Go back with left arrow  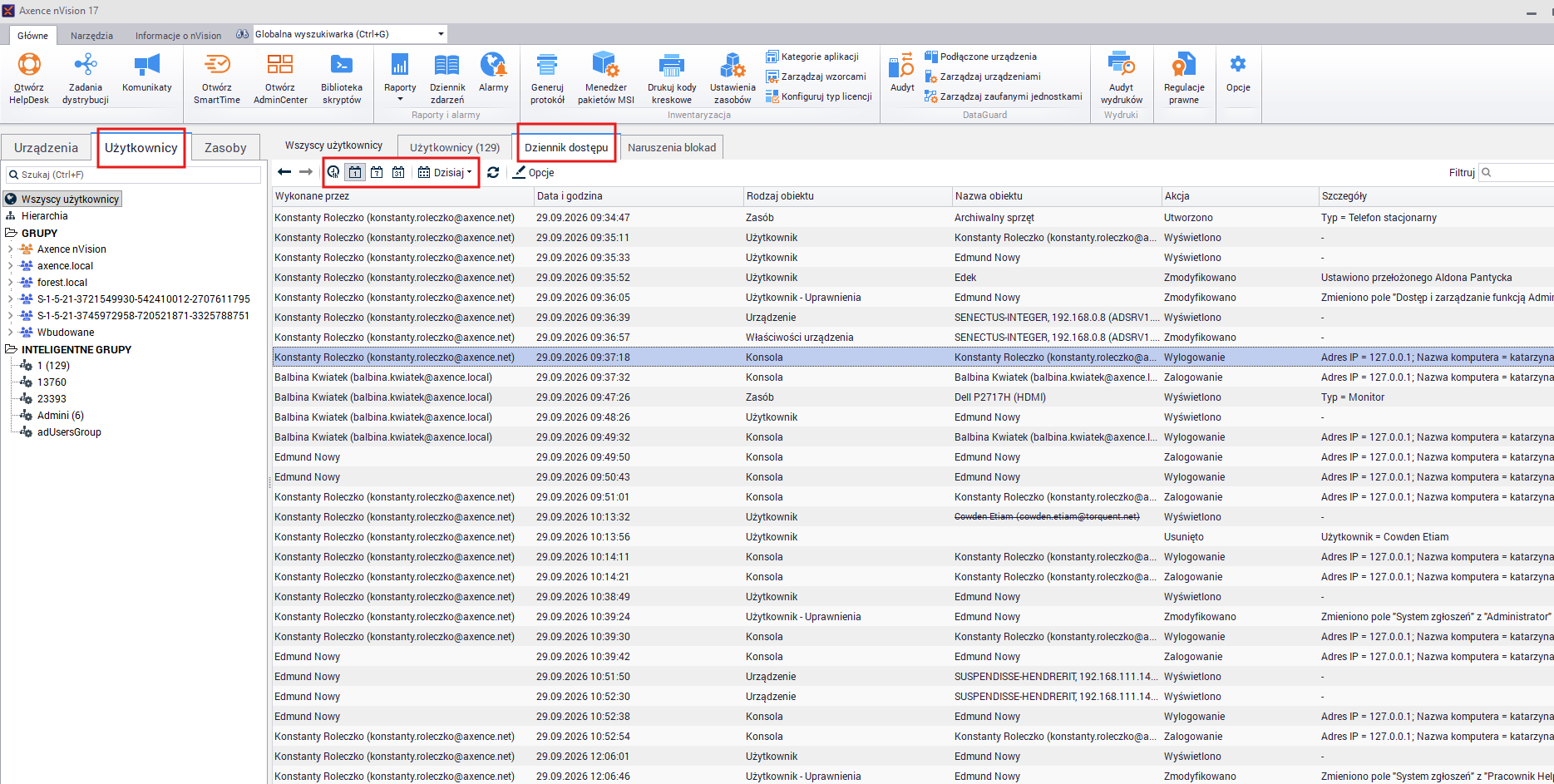coord(284,172)
